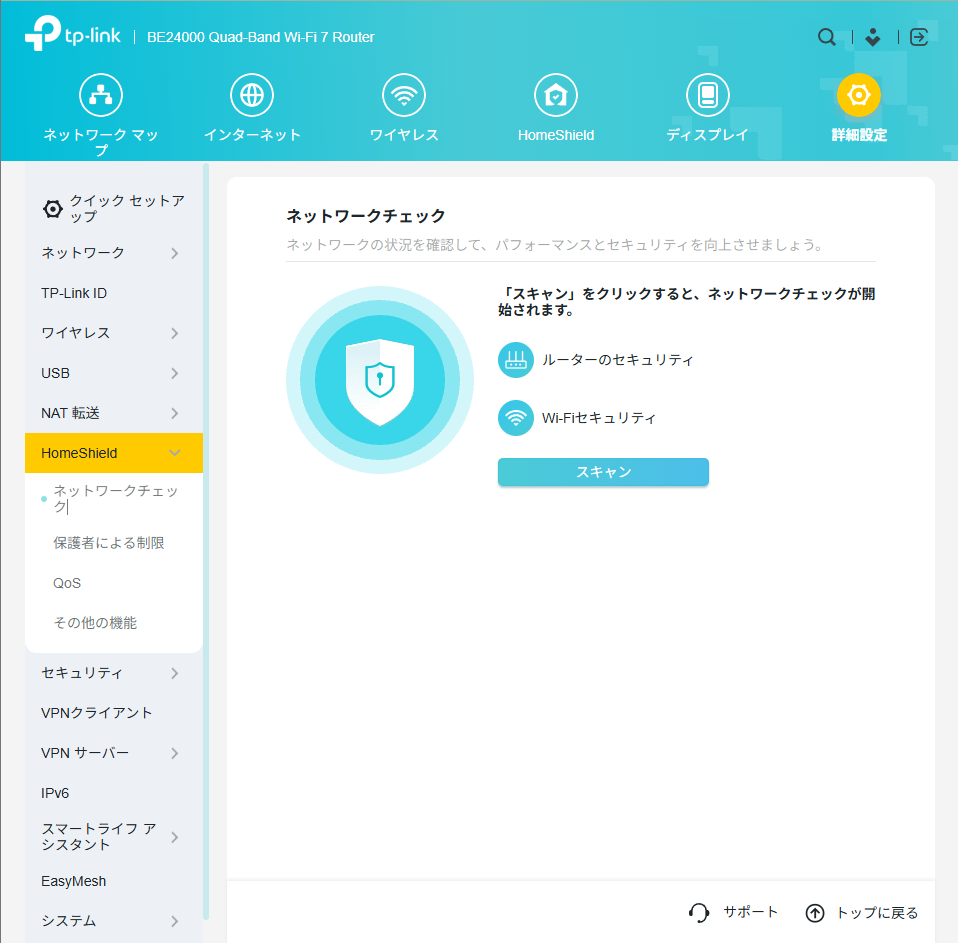Click the large shield graphic
Image resolution: width=958 pixels, height=943 pixels.
pos(379,380)
